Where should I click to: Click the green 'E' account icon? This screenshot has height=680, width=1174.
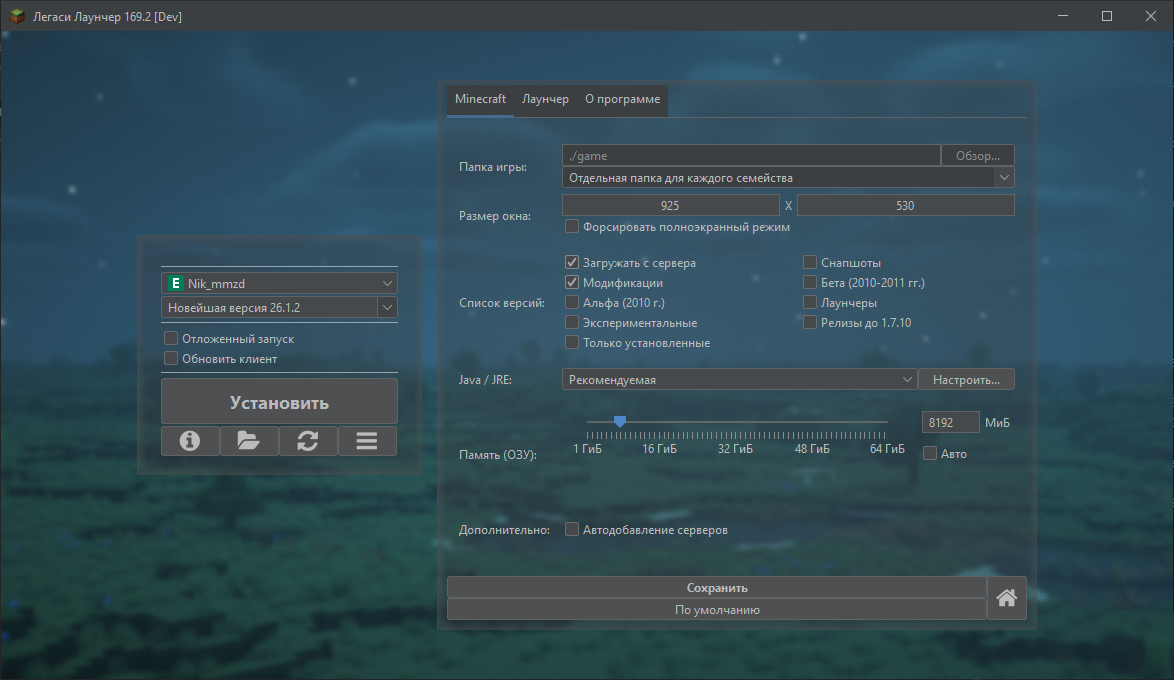(x=175, y=283)
